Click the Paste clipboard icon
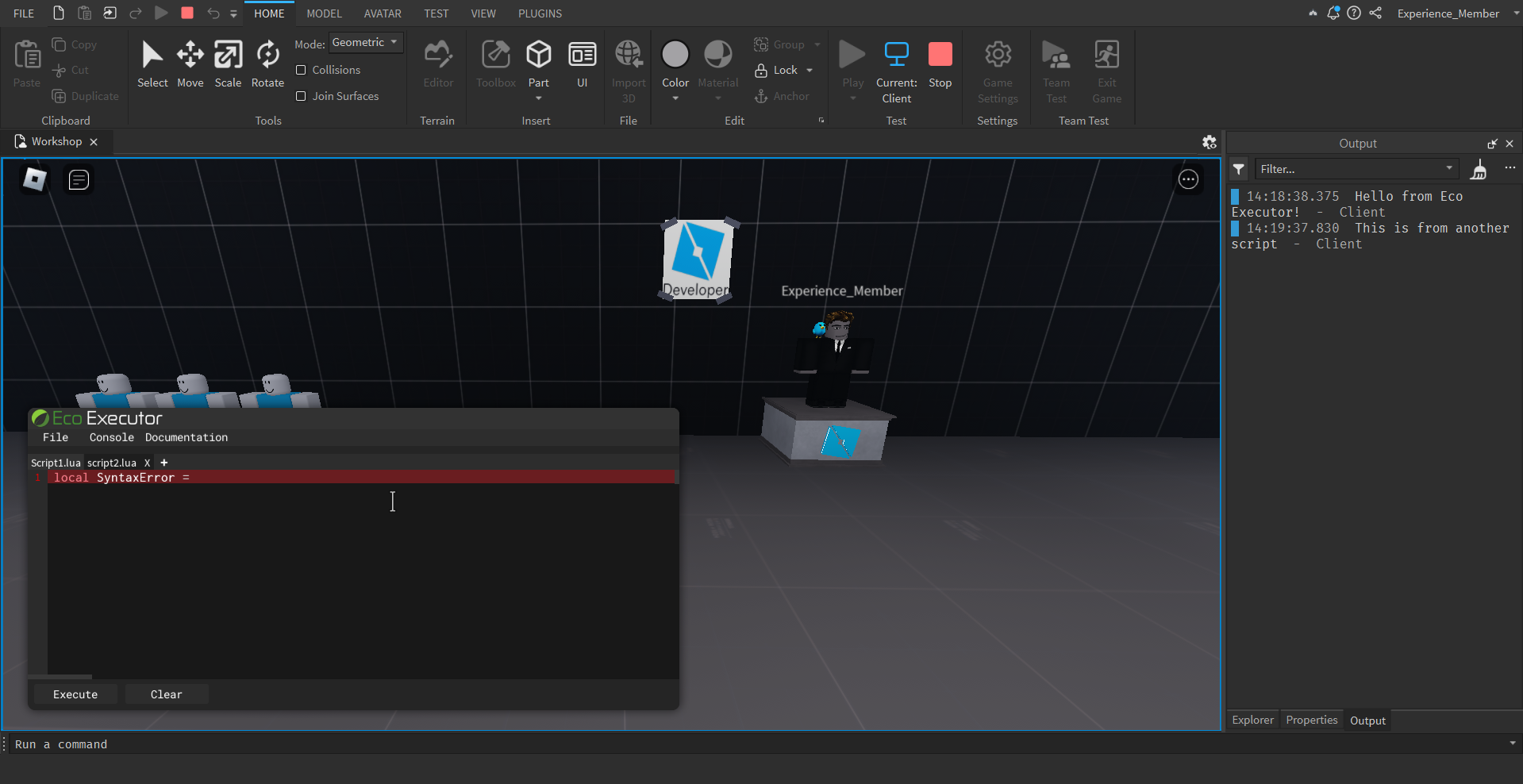Screen dimensions: 1523x784 [x=27, y=56]
